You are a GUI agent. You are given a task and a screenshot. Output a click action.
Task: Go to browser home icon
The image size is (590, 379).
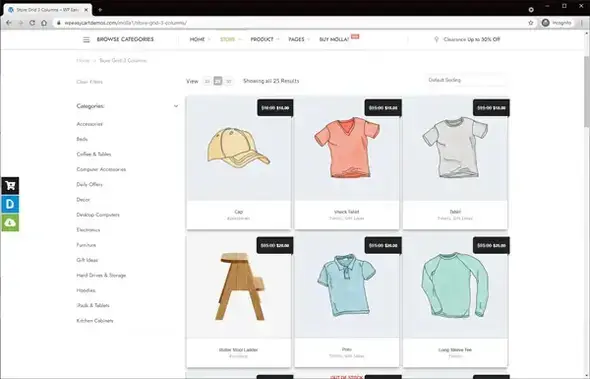click(x=44, y=23)
